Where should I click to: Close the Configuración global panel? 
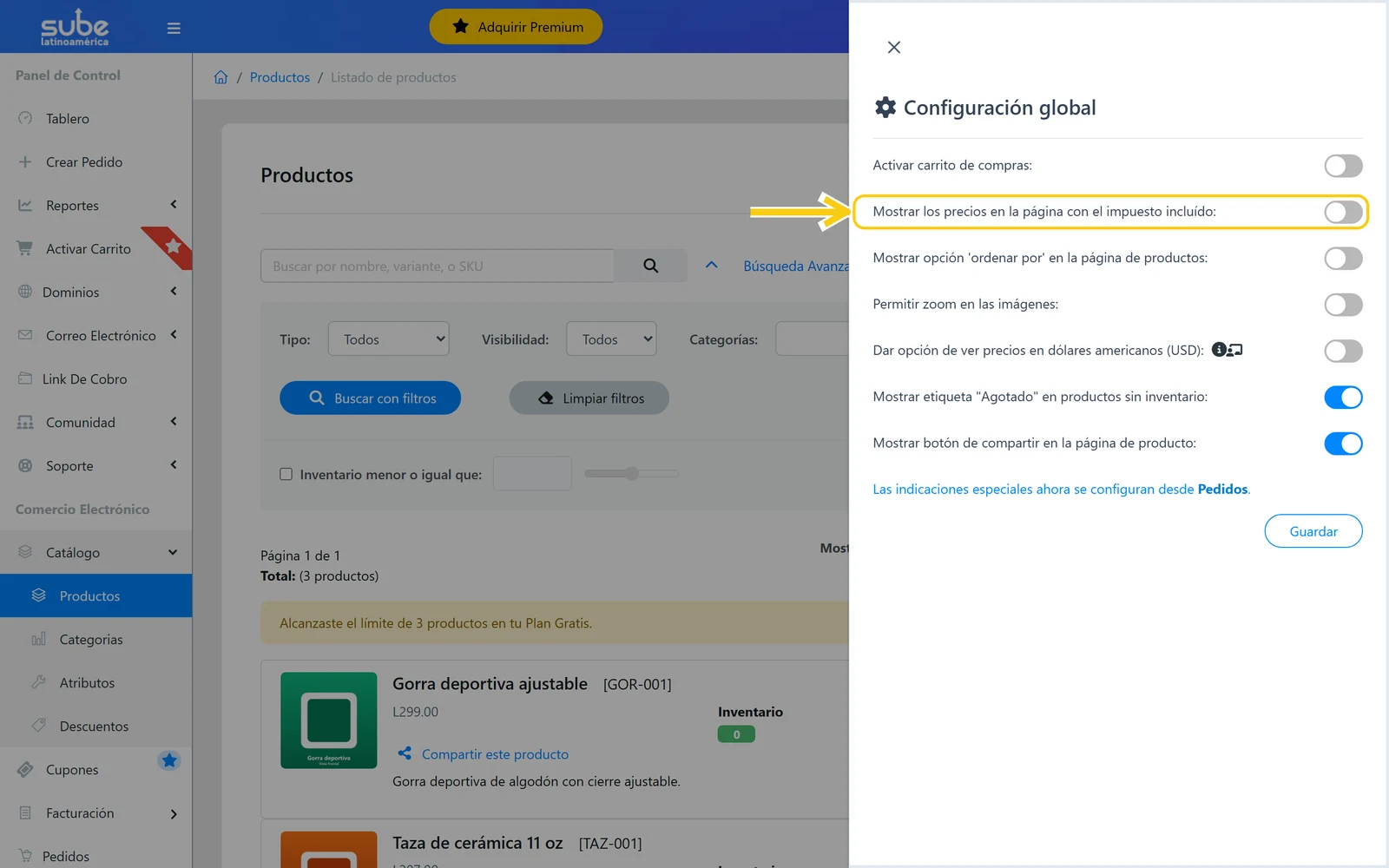coord(894,48)
